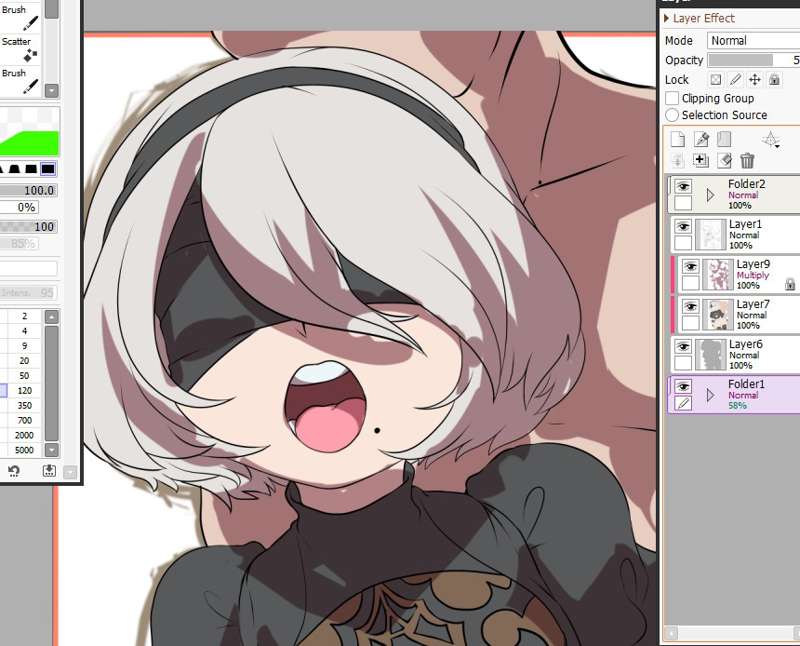Viewport: 800px width, 646px height.
Task: Click the Layer6 thumbnail
Action: (710, 355)
